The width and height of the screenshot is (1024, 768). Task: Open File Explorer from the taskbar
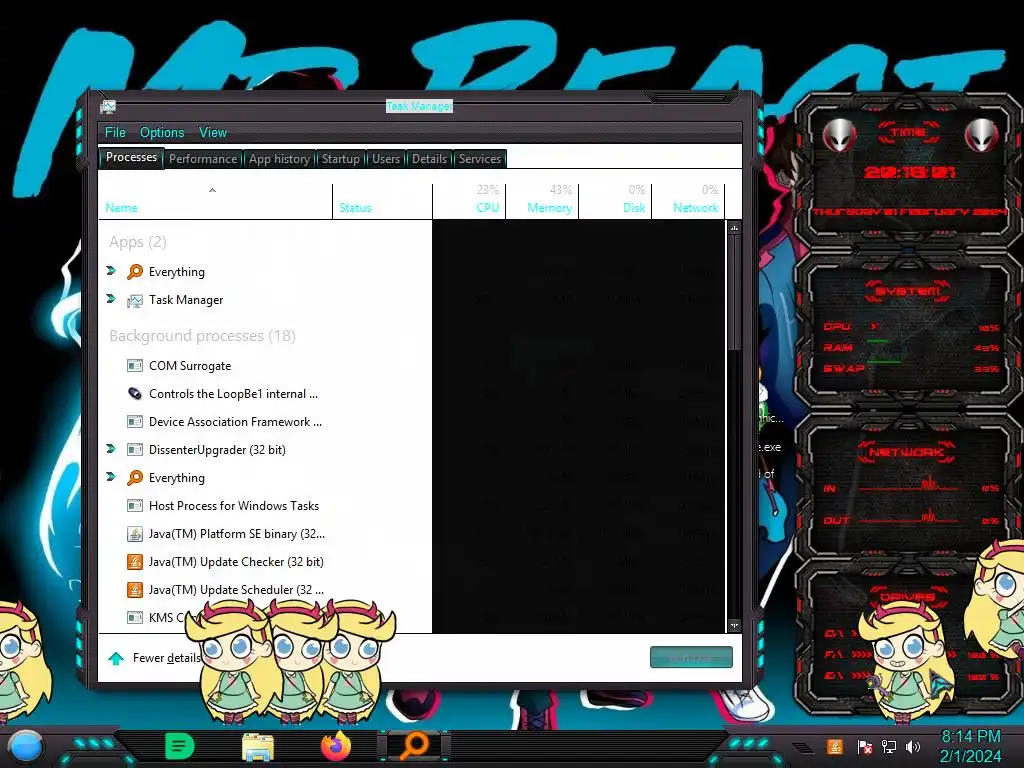258,747
